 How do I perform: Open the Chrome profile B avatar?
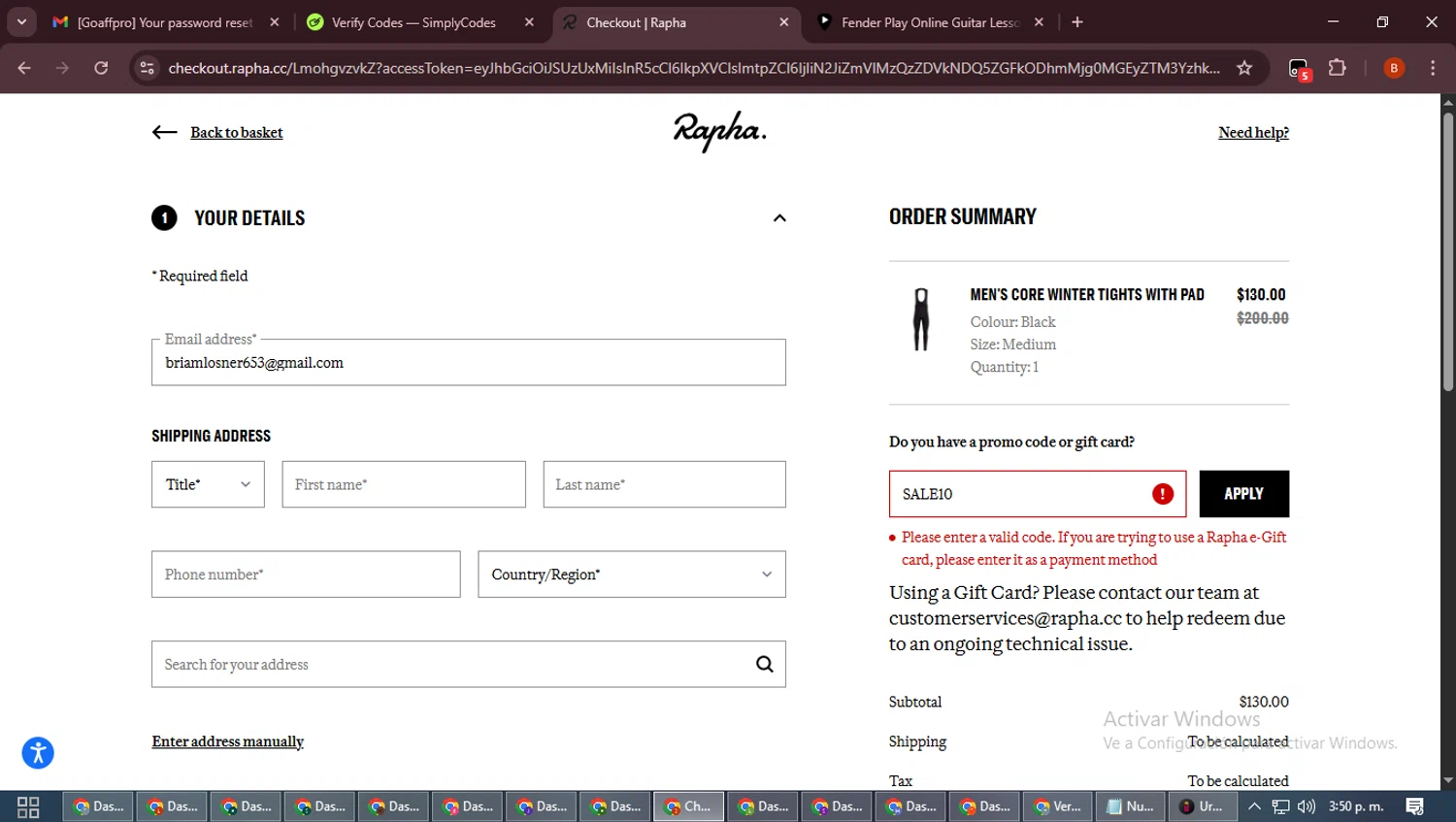pyautogui.click(x=1394, y=68)
